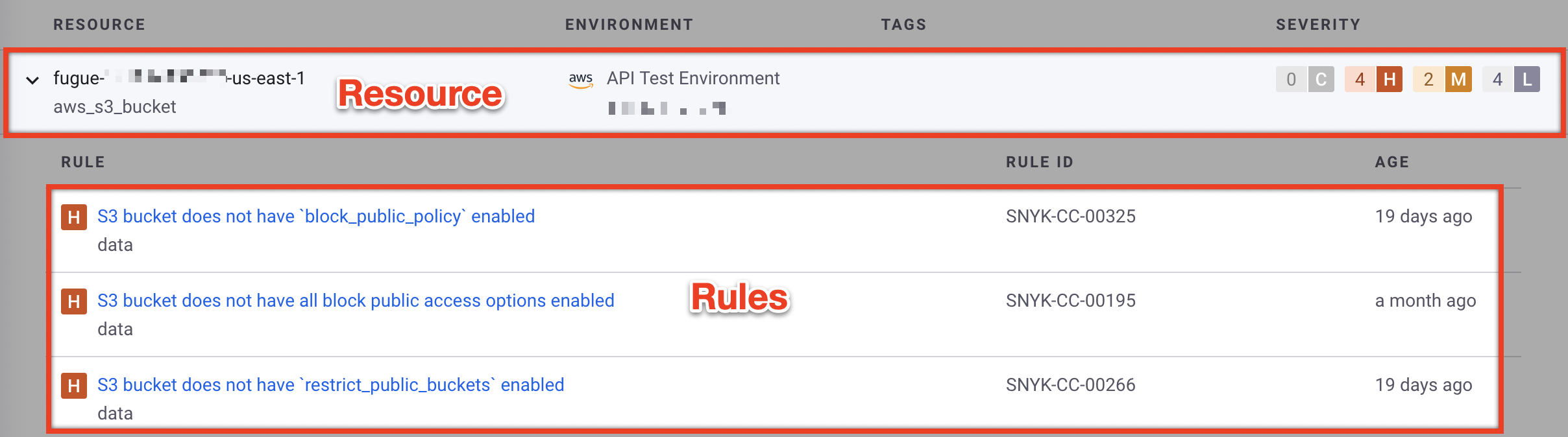
Task: Click the Environment column header
Action: point(628,25)
